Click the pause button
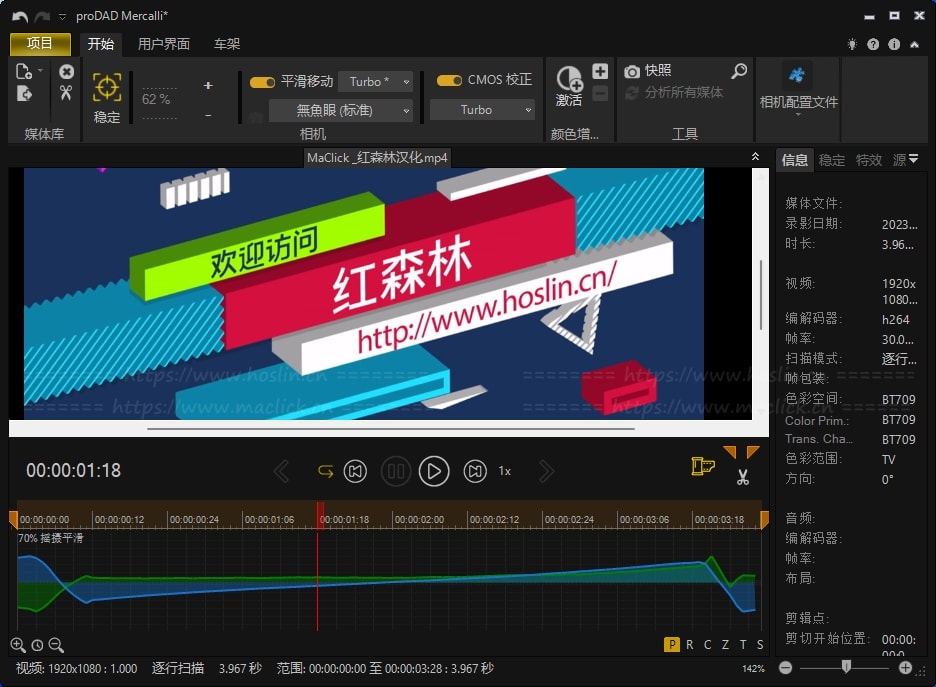The height and width of the screenshot is (687, 936). [395, 472]
